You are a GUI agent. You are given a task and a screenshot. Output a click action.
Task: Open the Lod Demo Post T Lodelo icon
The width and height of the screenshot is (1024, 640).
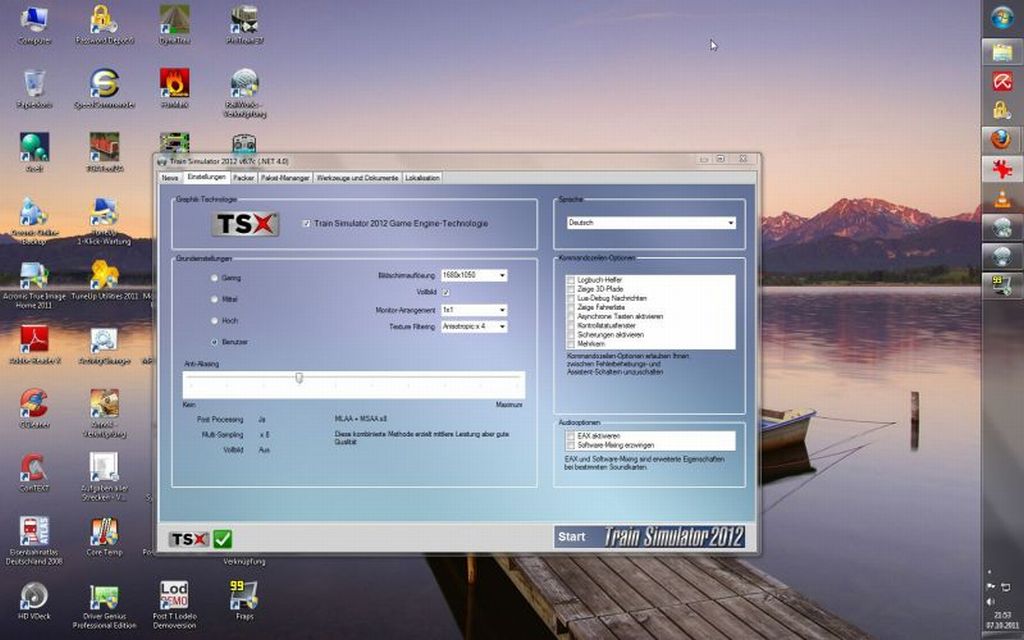[174, 606]
